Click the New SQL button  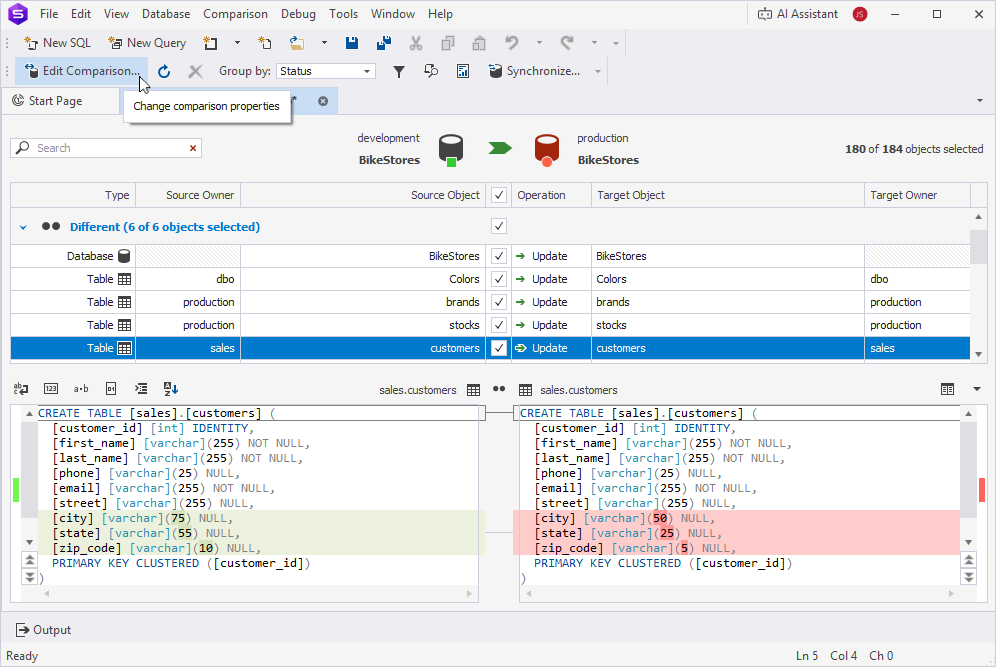pyautogui.click(x=57, y=42)
